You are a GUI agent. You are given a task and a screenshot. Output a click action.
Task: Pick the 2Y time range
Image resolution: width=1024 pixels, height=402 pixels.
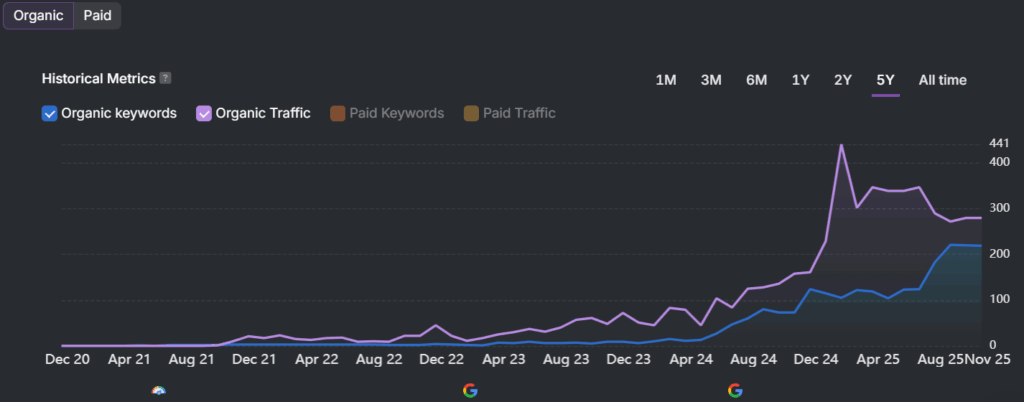pyautogui.click(x=843, y=80)
